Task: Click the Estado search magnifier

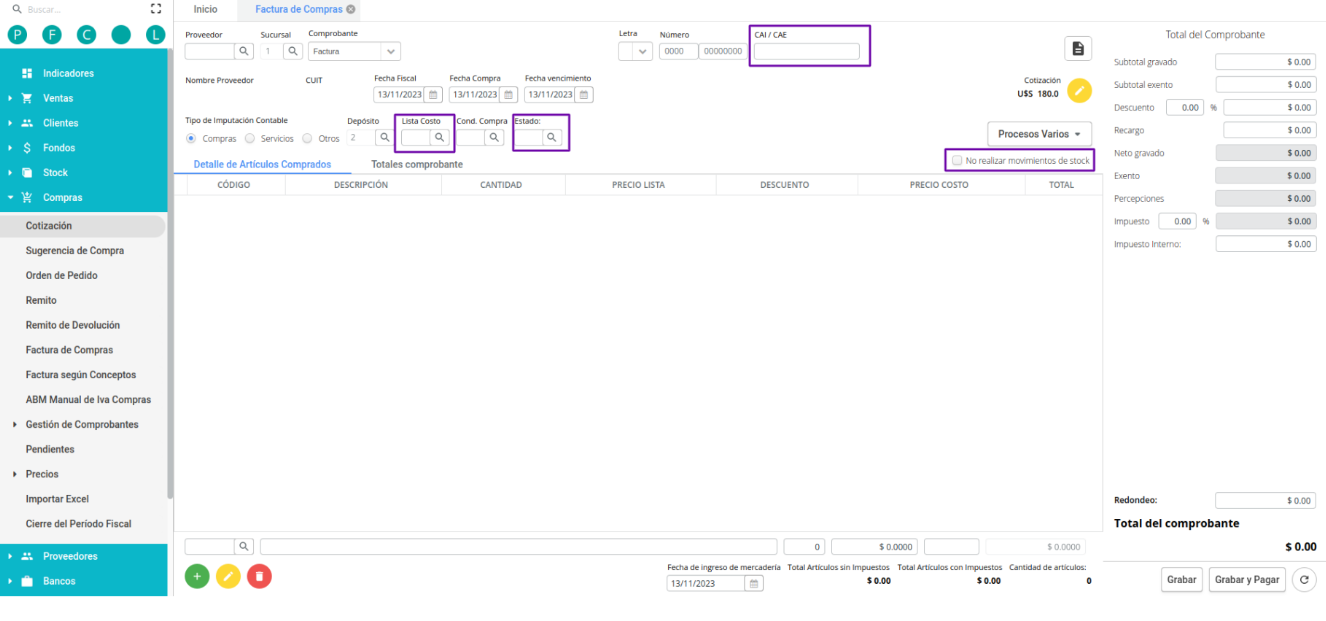Action: coord(552,138)
